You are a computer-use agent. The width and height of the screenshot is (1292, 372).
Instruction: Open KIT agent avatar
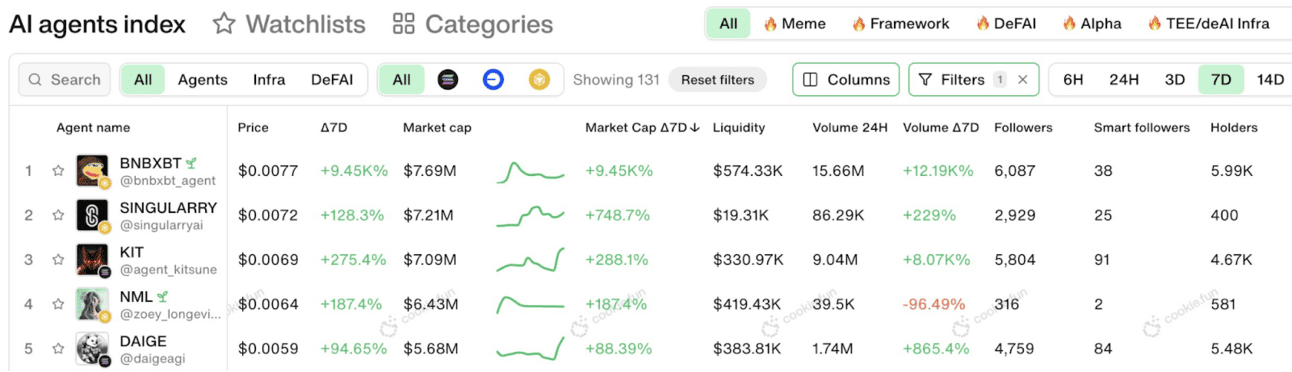coord(92,260)
